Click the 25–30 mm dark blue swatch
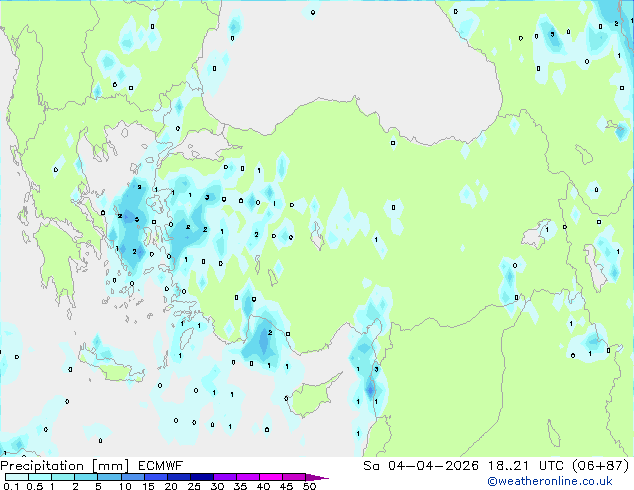 201,477
